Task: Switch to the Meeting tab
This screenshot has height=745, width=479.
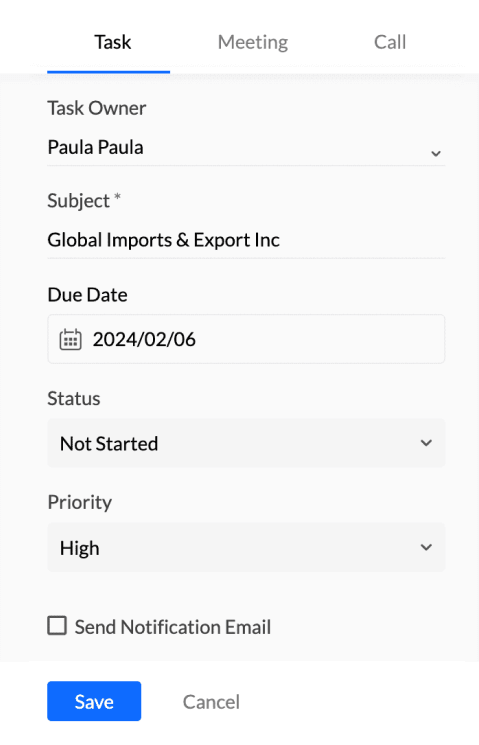Action: click(x=253, y=42)
